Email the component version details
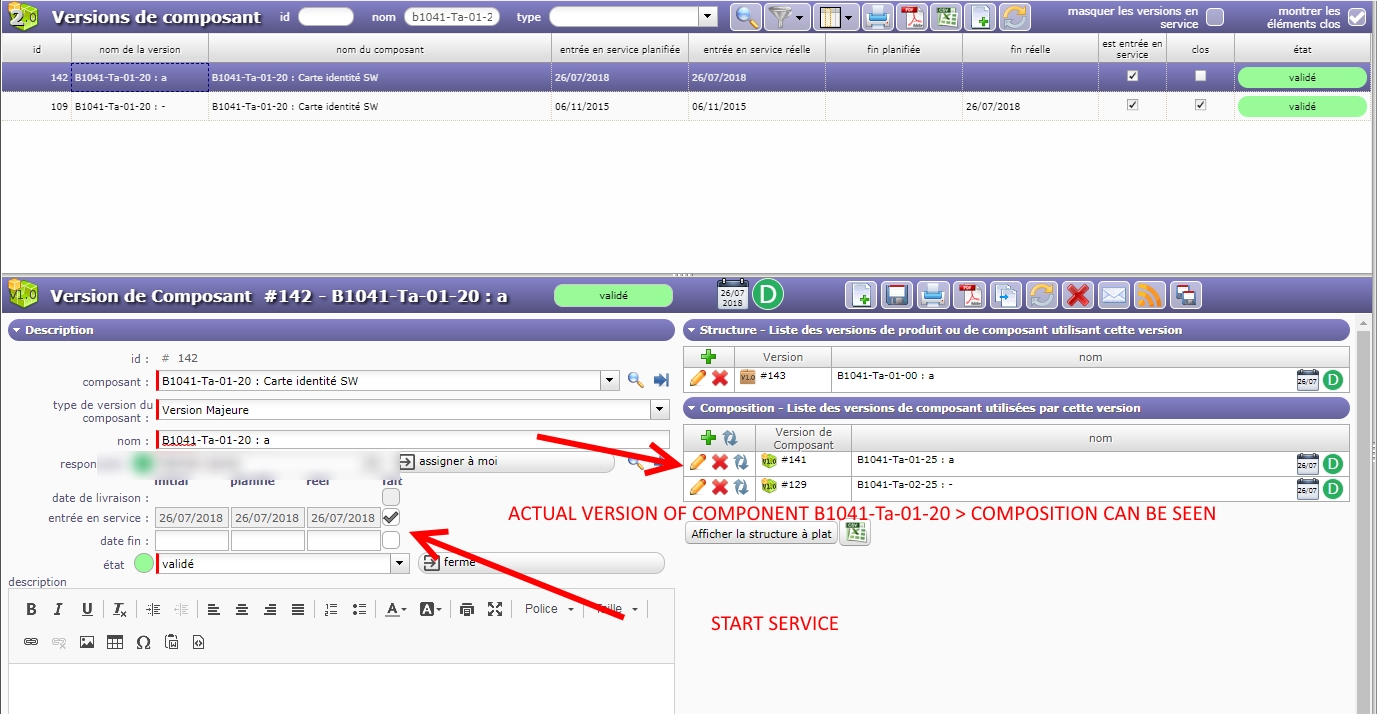The height and width of the screenshot is (714, 1377). click(1113, 295)
